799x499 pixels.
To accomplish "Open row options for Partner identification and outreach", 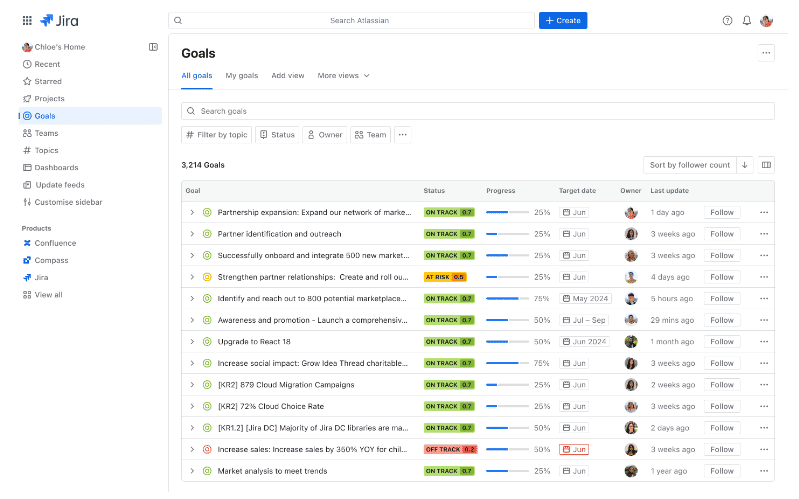I will click(764, 234).
